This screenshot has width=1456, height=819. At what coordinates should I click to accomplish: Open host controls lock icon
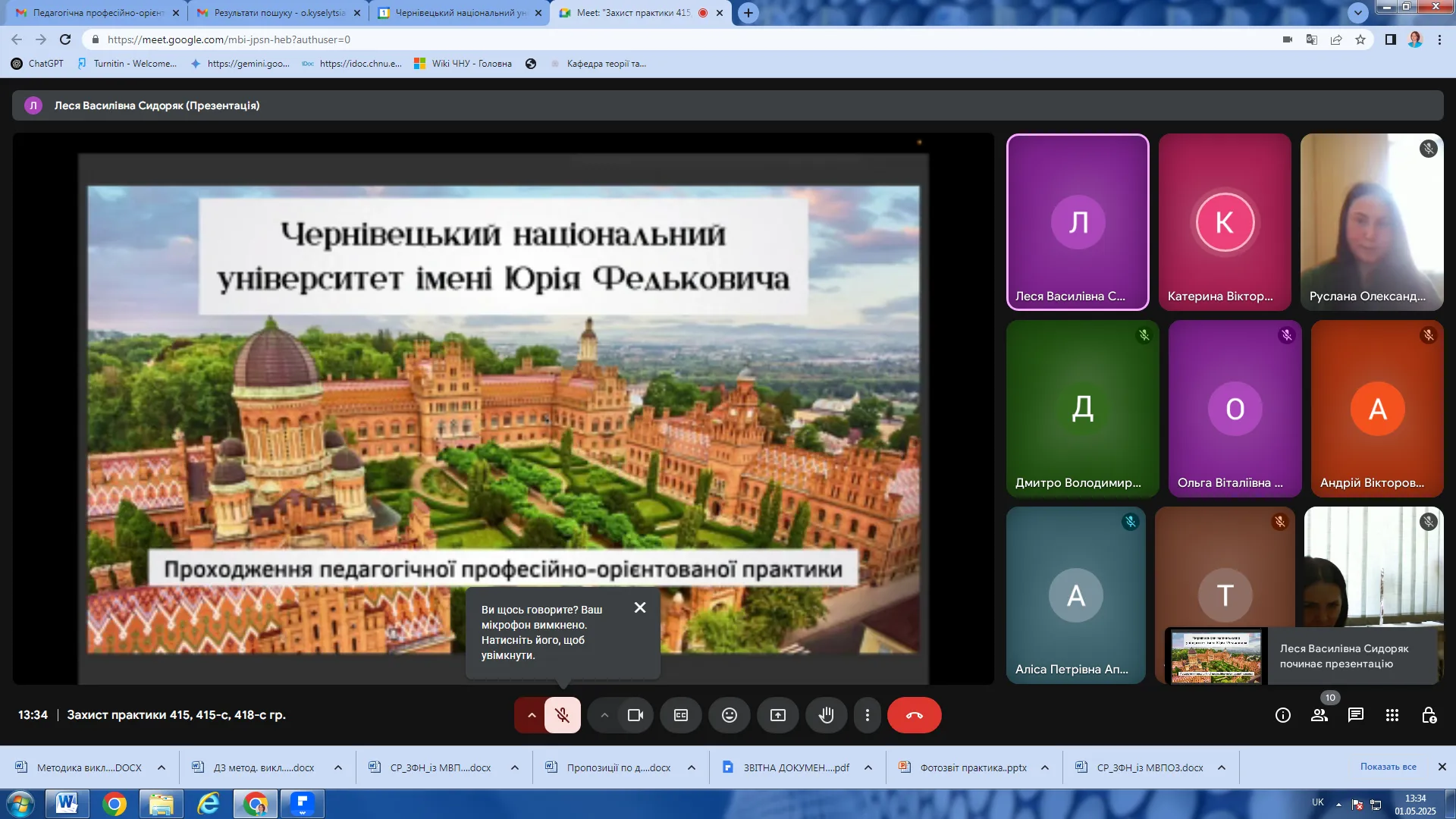point(1429,715)
